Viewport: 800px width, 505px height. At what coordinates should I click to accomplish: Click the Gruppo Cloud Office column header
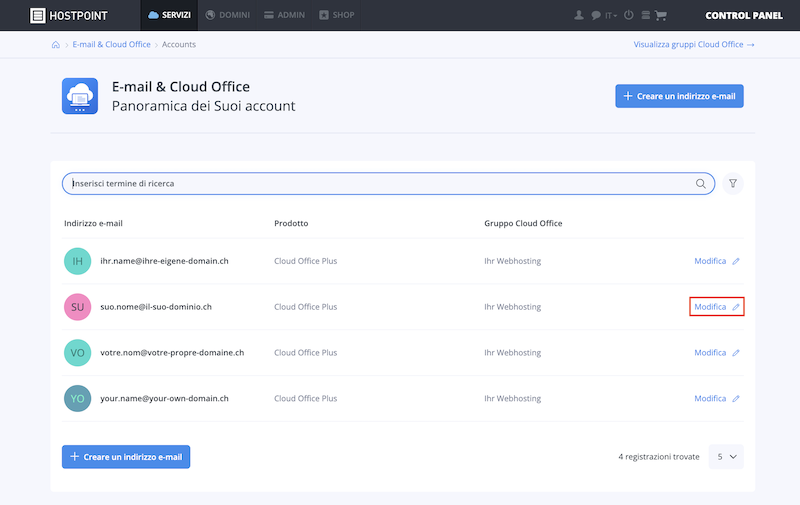coord(523,223)
